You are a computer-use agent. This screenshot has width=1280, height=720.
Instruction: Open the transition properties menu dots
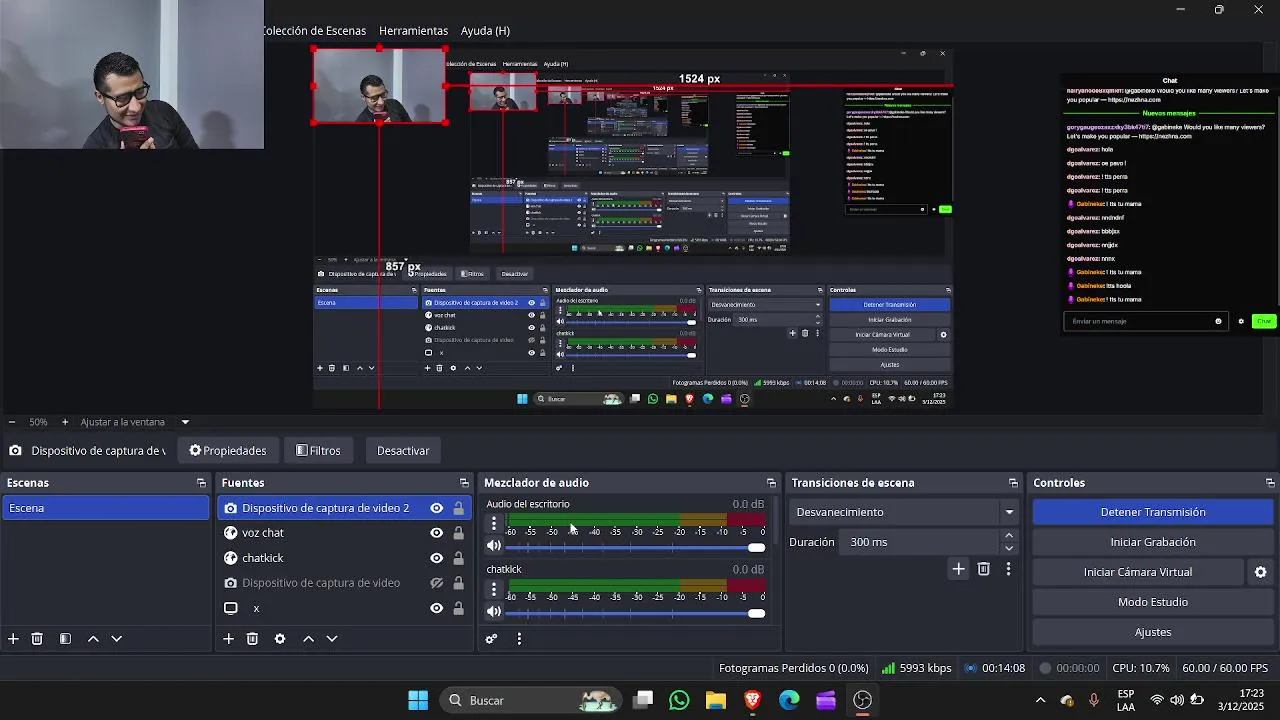tap(1008, 569)
